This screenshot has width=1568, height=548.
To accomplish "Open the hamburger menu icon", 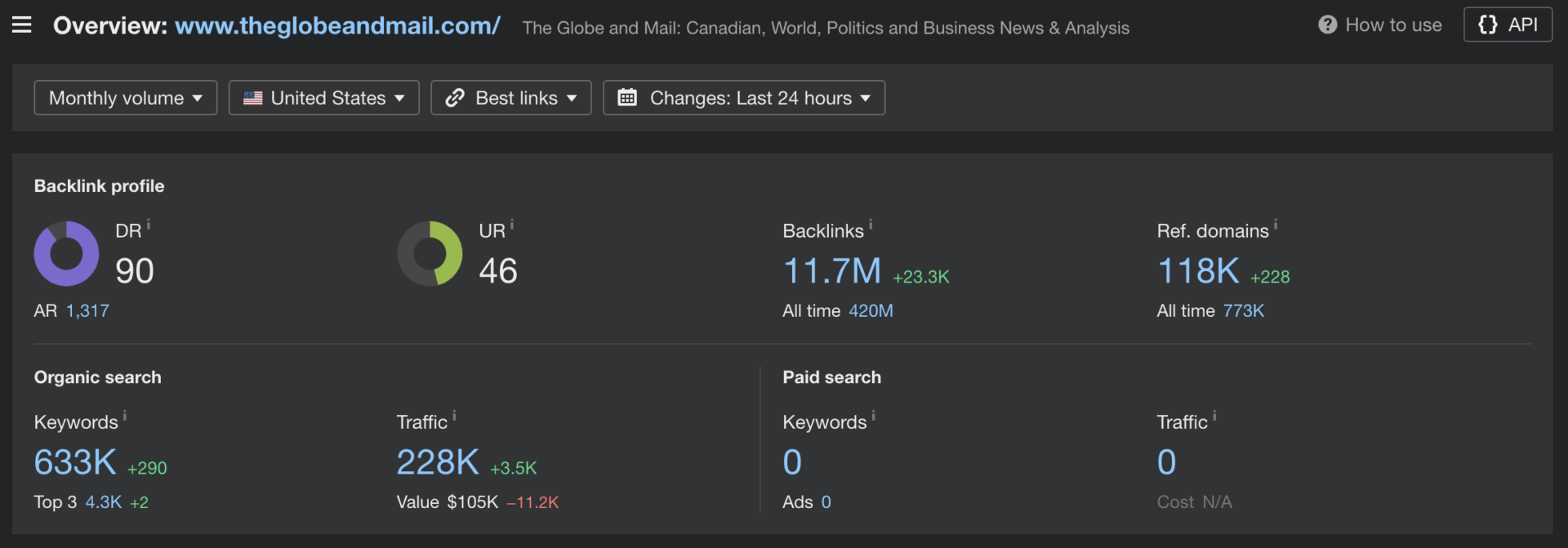I will point(22,25).
